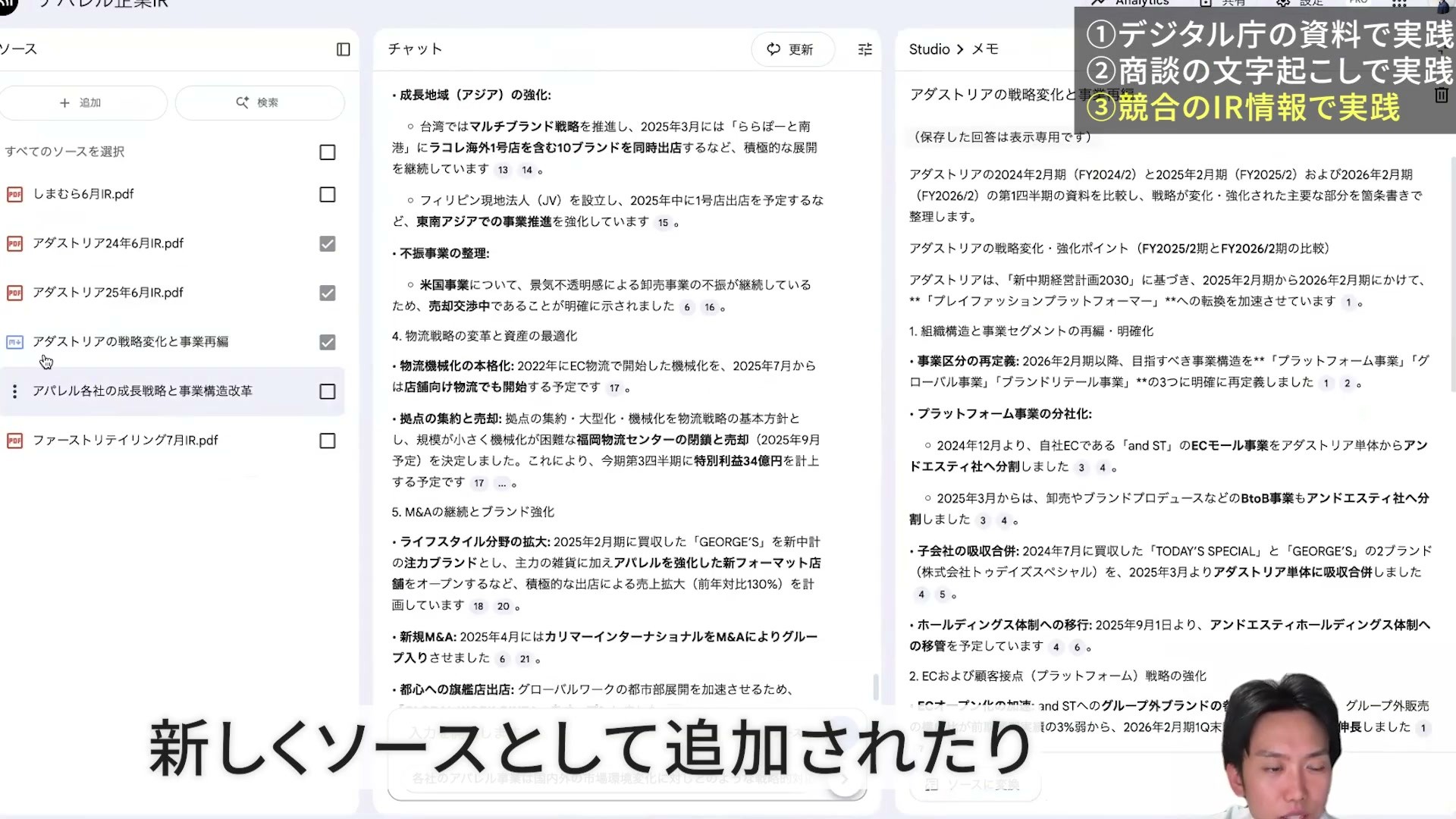Viewport: 1456px width, 819px height.
Task: Click the chat panel scrollbar
Action: (876, 687)
